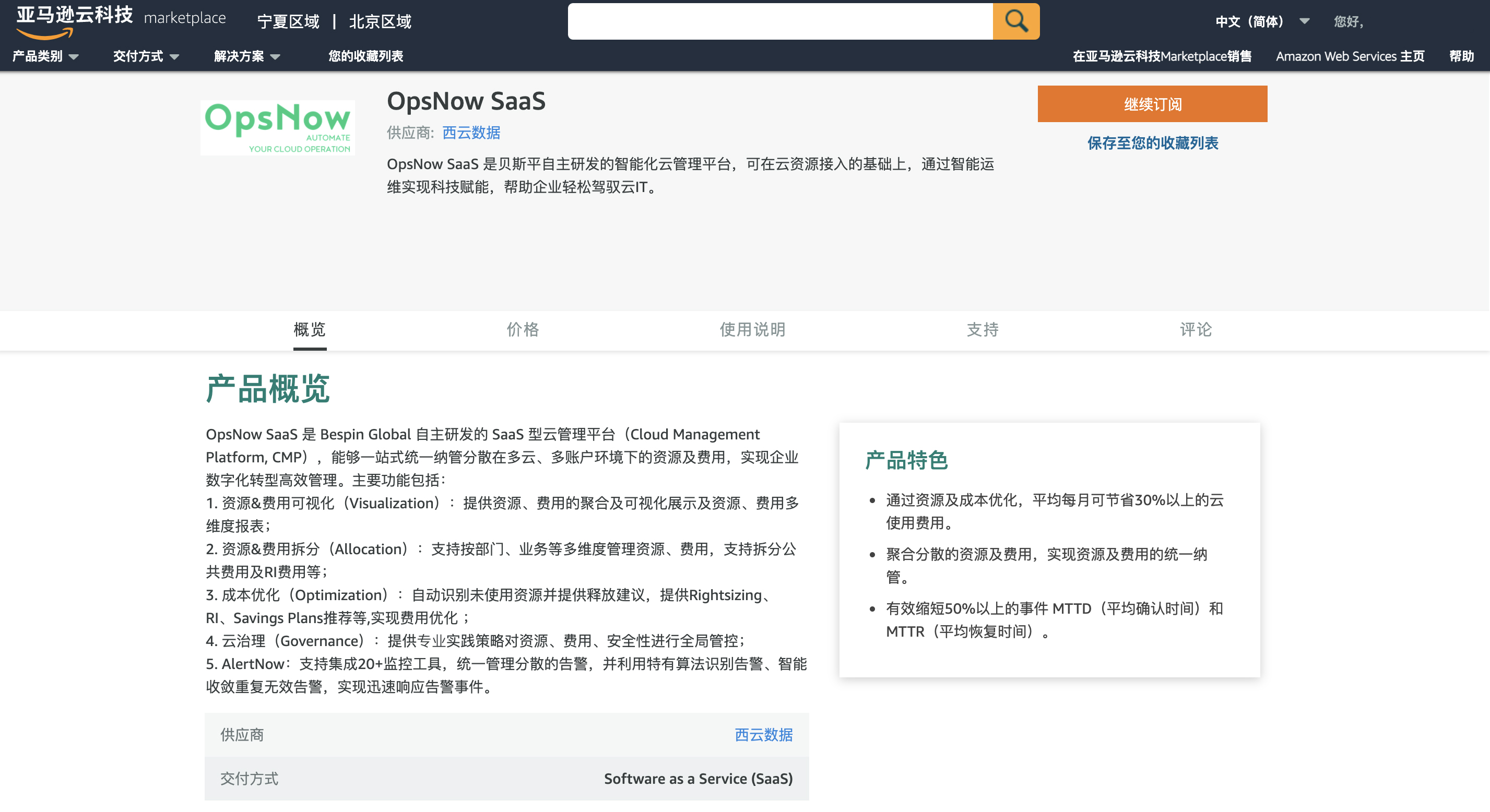This screenshot has height=812, width=1490.
Task: Click 保存至您的收藏列表 link
Action: pos(1152,143)
